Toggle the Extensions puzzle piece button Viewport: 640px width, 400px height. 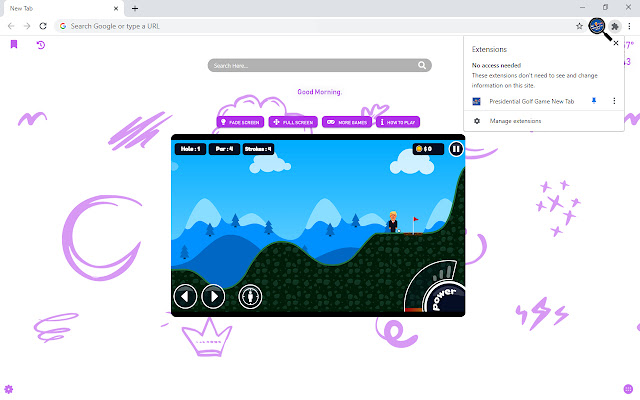(x=615, y=26)
